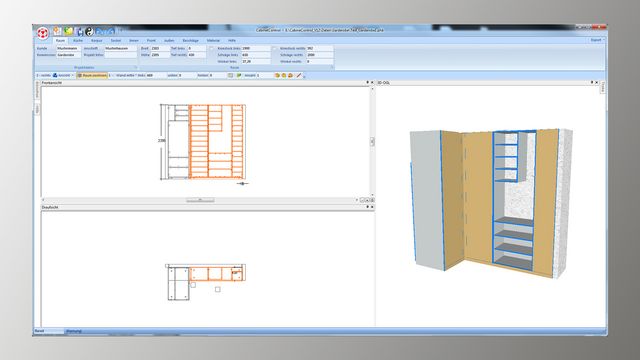Click the Frontansicht vertical scrollbar thumb

[x=372, y=141]
